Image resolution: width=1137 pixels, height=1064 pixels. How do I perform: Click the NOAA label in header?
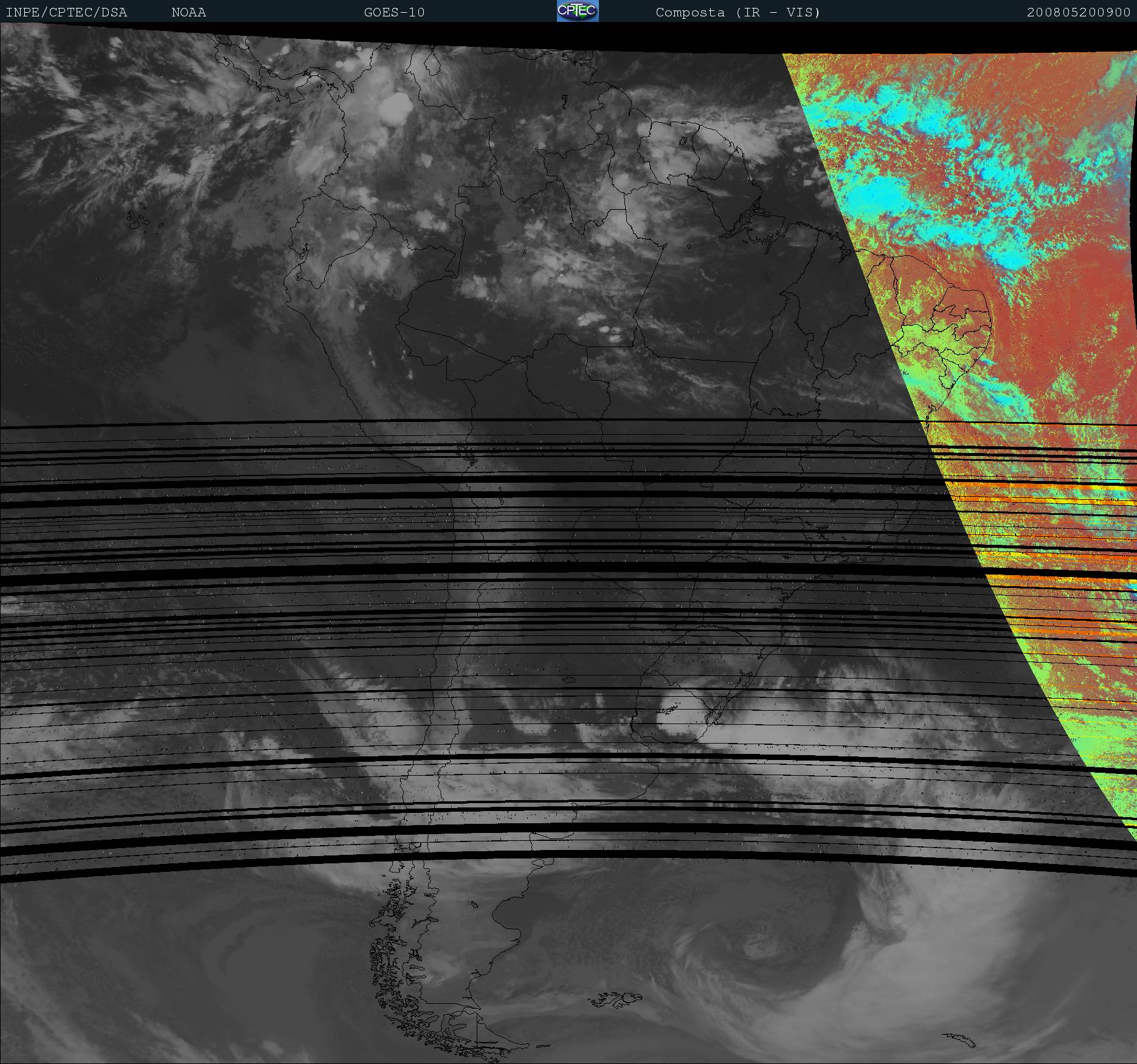[188, 12]
